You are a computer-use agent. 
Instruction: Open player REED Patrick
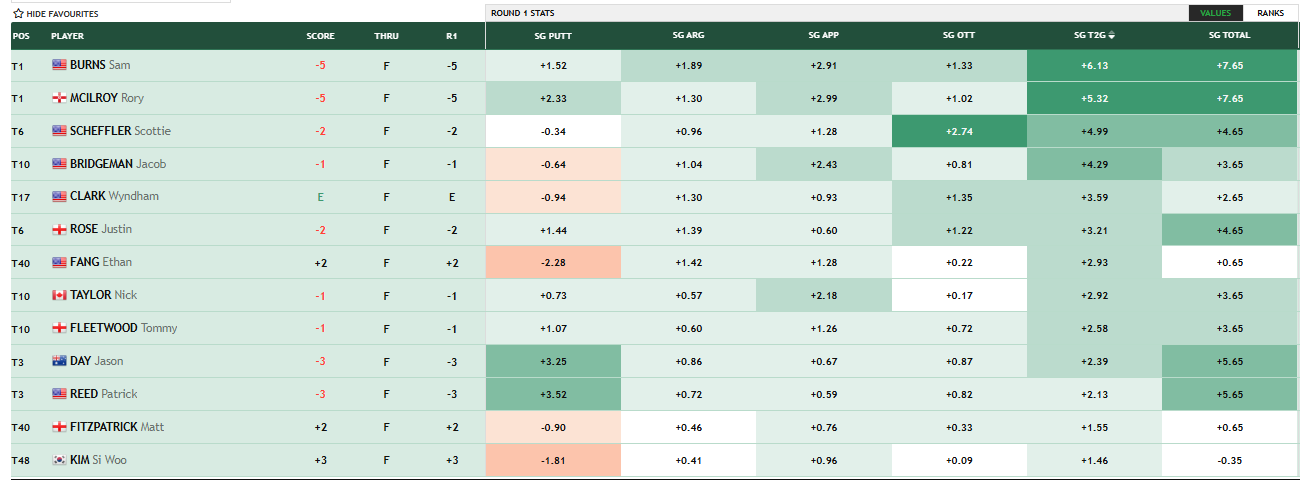pos(104,394)
